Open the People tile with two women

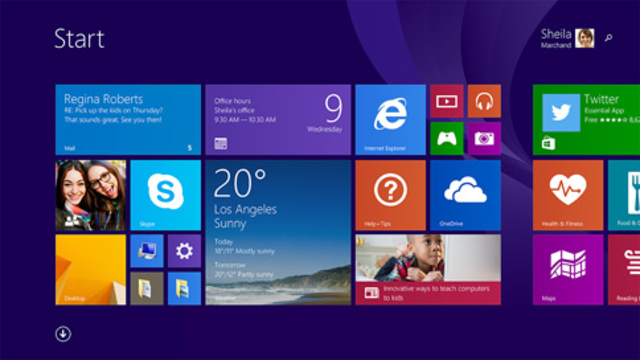(x=91, y=195)
